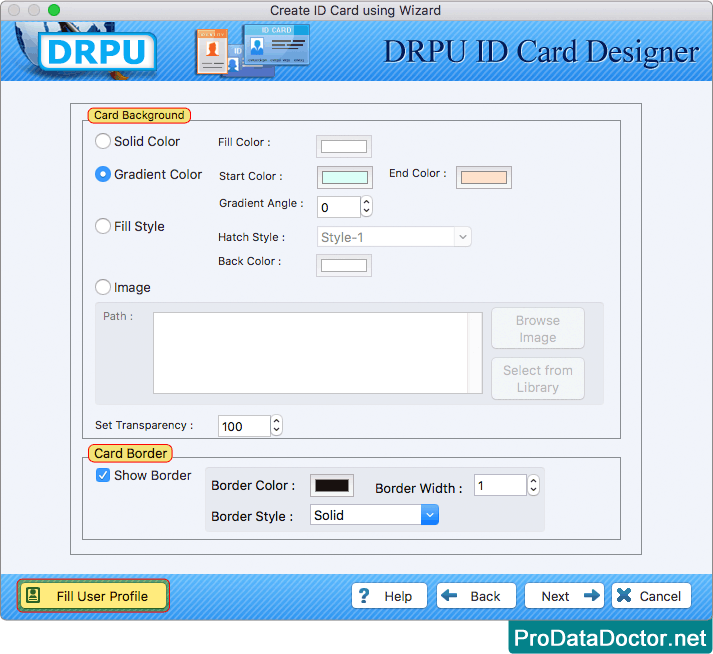
Task: Open the Border Style dropdown
Action: click(374, 515)
